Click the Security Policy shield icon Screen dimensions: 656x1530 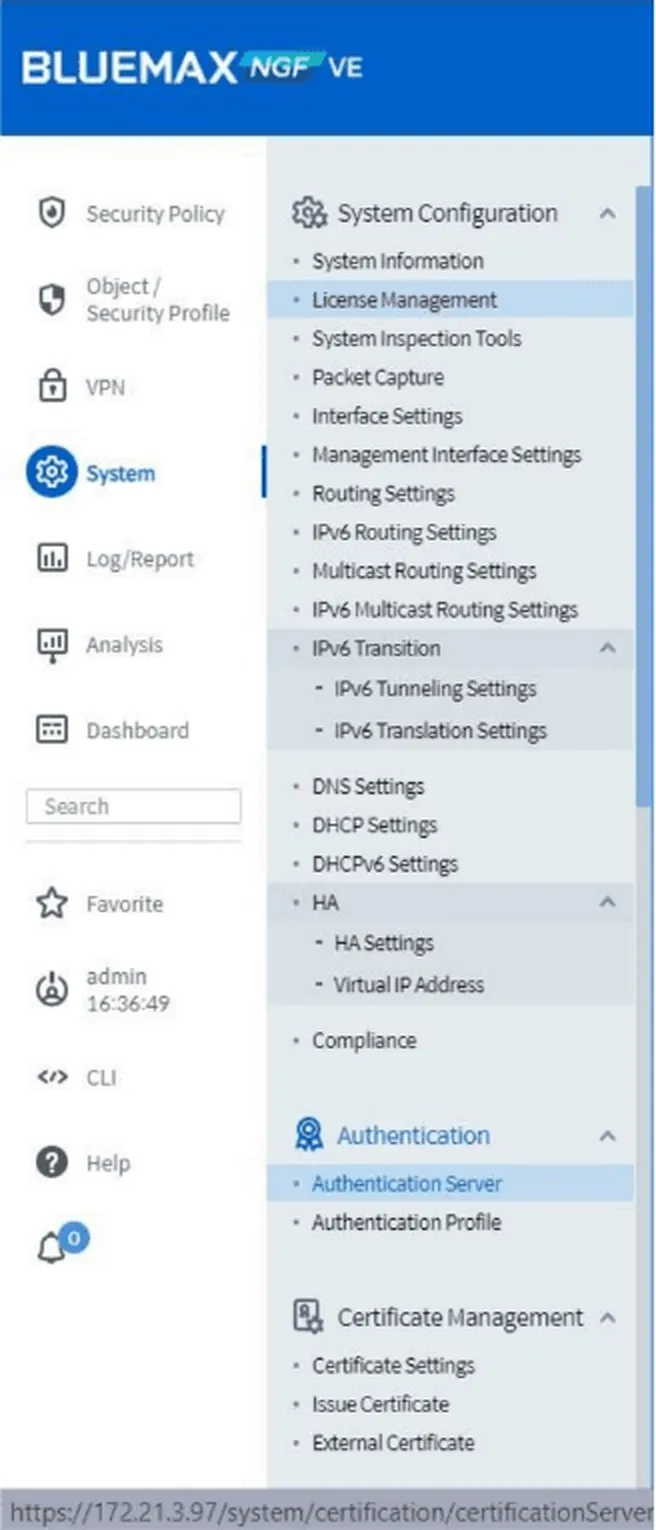click(x=51, y=213)
